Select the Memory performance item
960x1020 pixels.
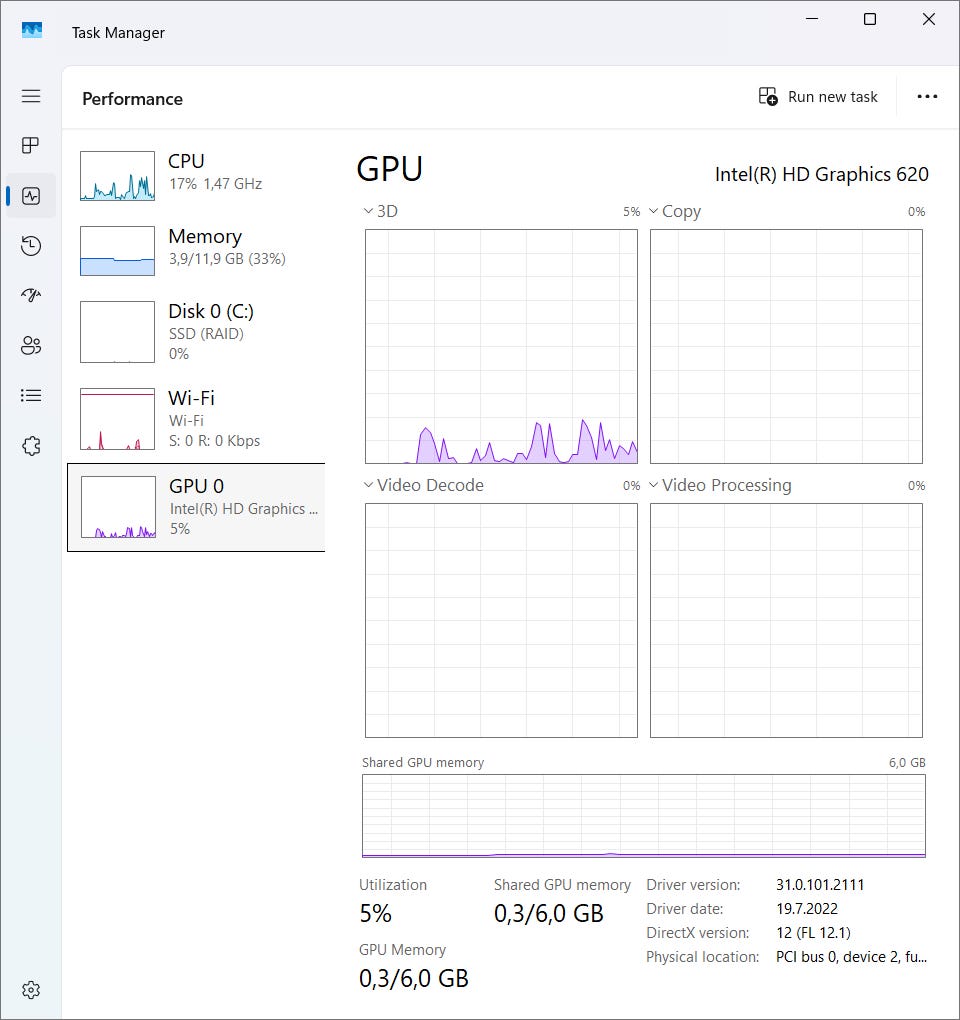tap(196, 250)
